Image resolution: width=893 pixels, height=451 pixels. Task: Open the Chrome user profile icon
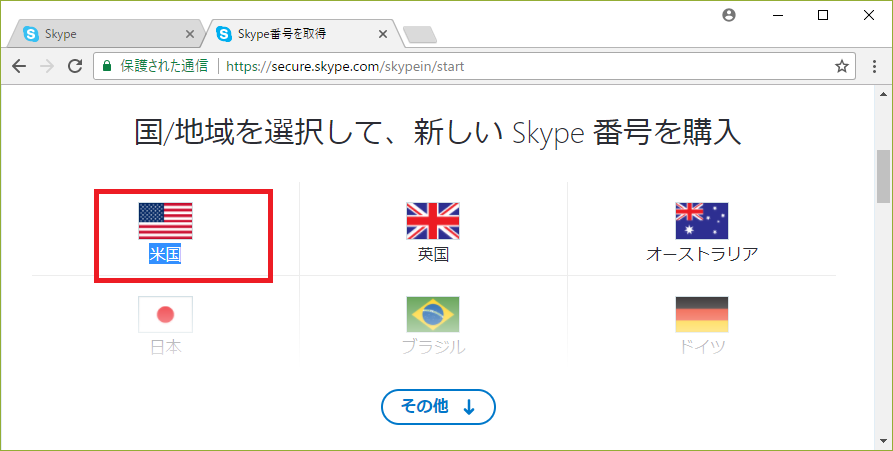[728, 15]
